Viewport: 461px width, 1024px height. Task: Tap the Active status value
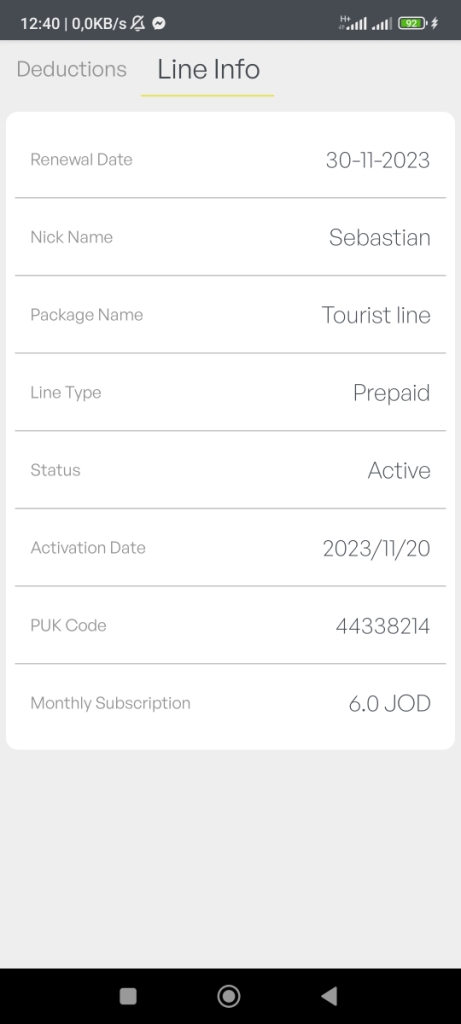[x=399, y=471]
